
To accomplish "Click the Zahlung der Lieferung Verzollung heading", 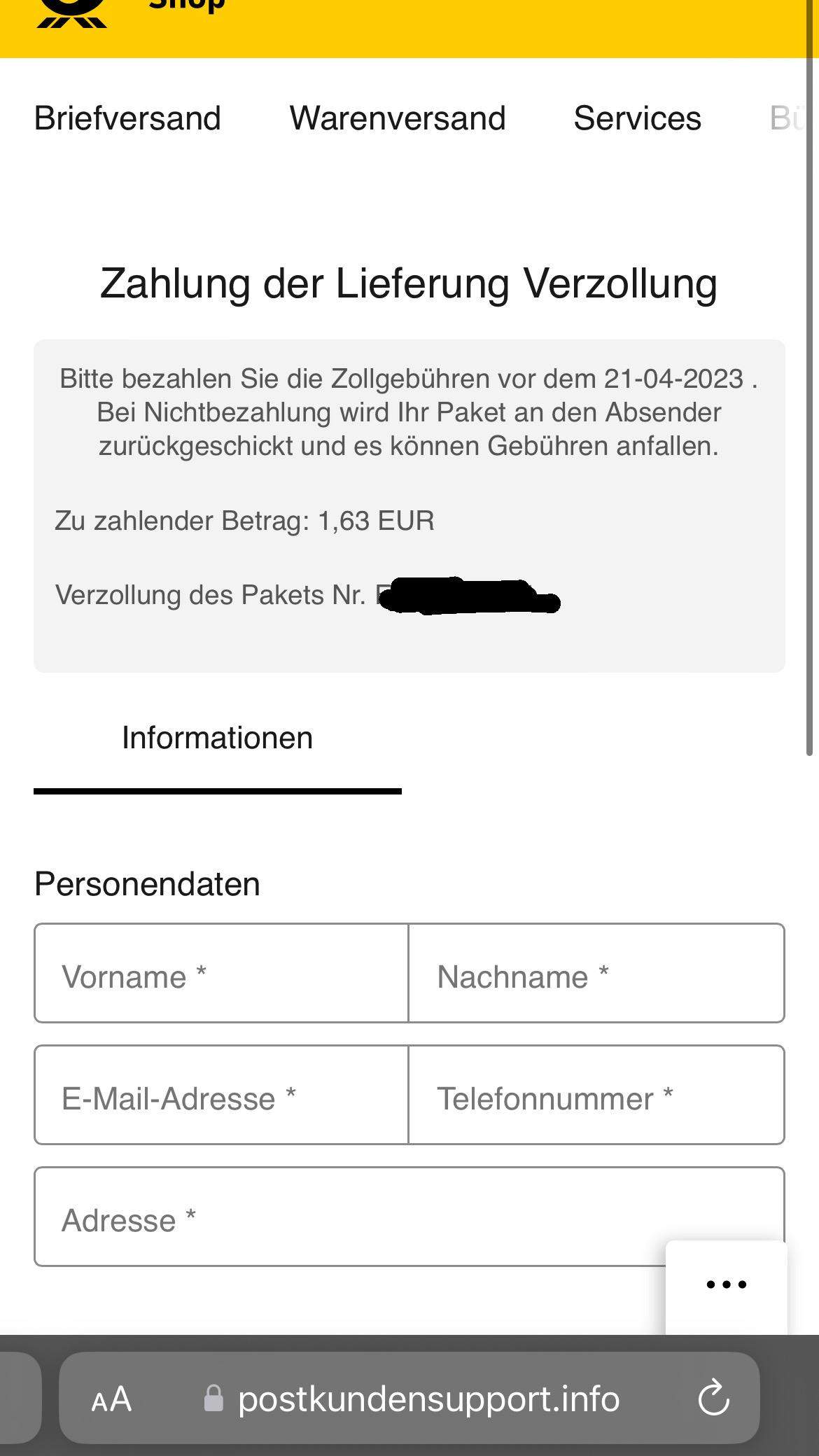I will pyautogui.click(x=409, y=284).
